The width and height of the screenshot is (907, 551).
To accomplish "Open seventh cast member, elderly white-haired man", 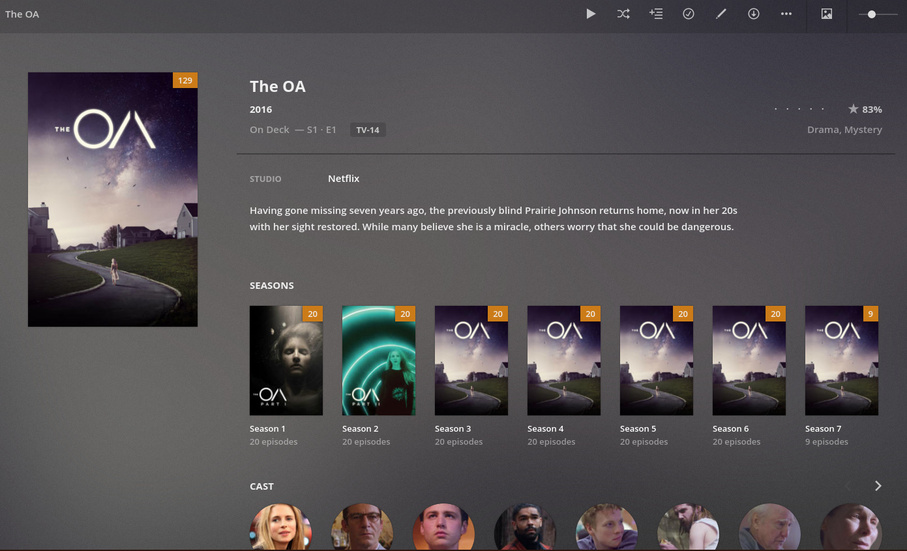I will click(x=769, y=527).
